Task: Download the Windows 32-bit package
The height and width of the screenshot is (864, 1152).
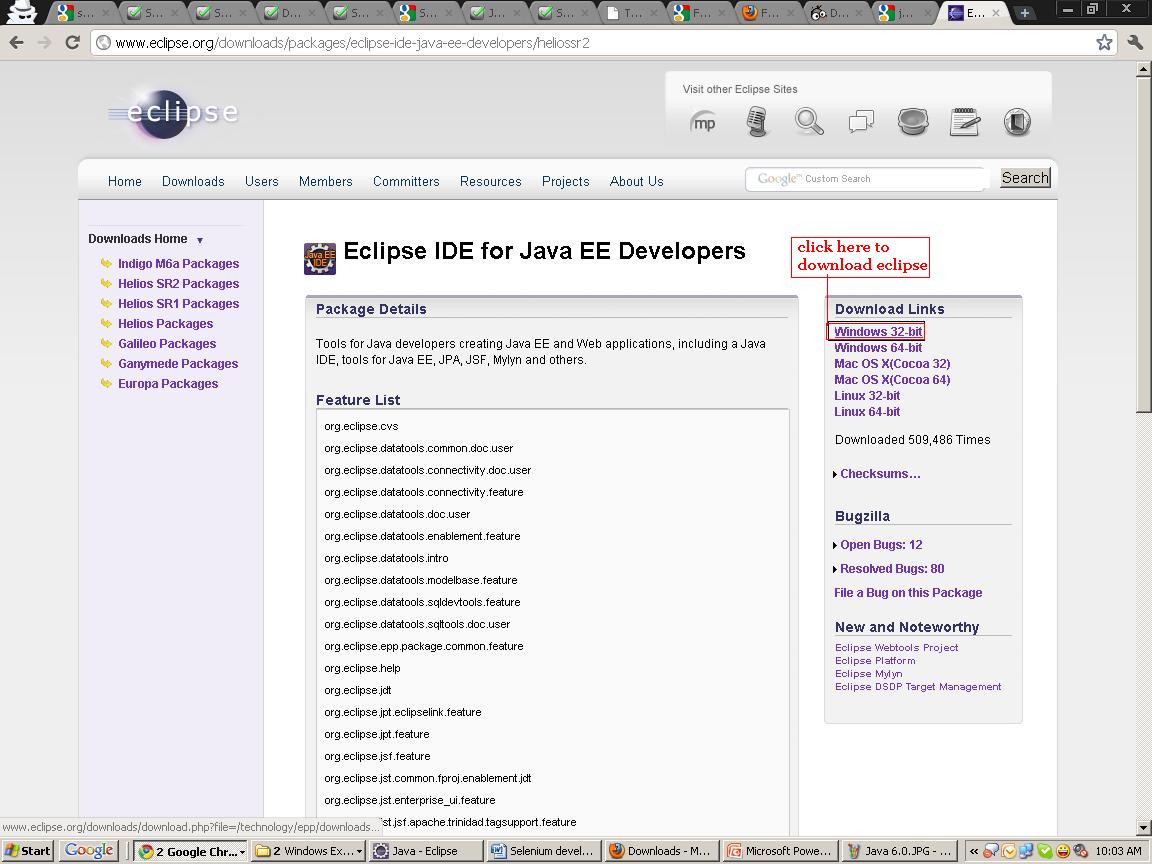Action: click(878, 332)
